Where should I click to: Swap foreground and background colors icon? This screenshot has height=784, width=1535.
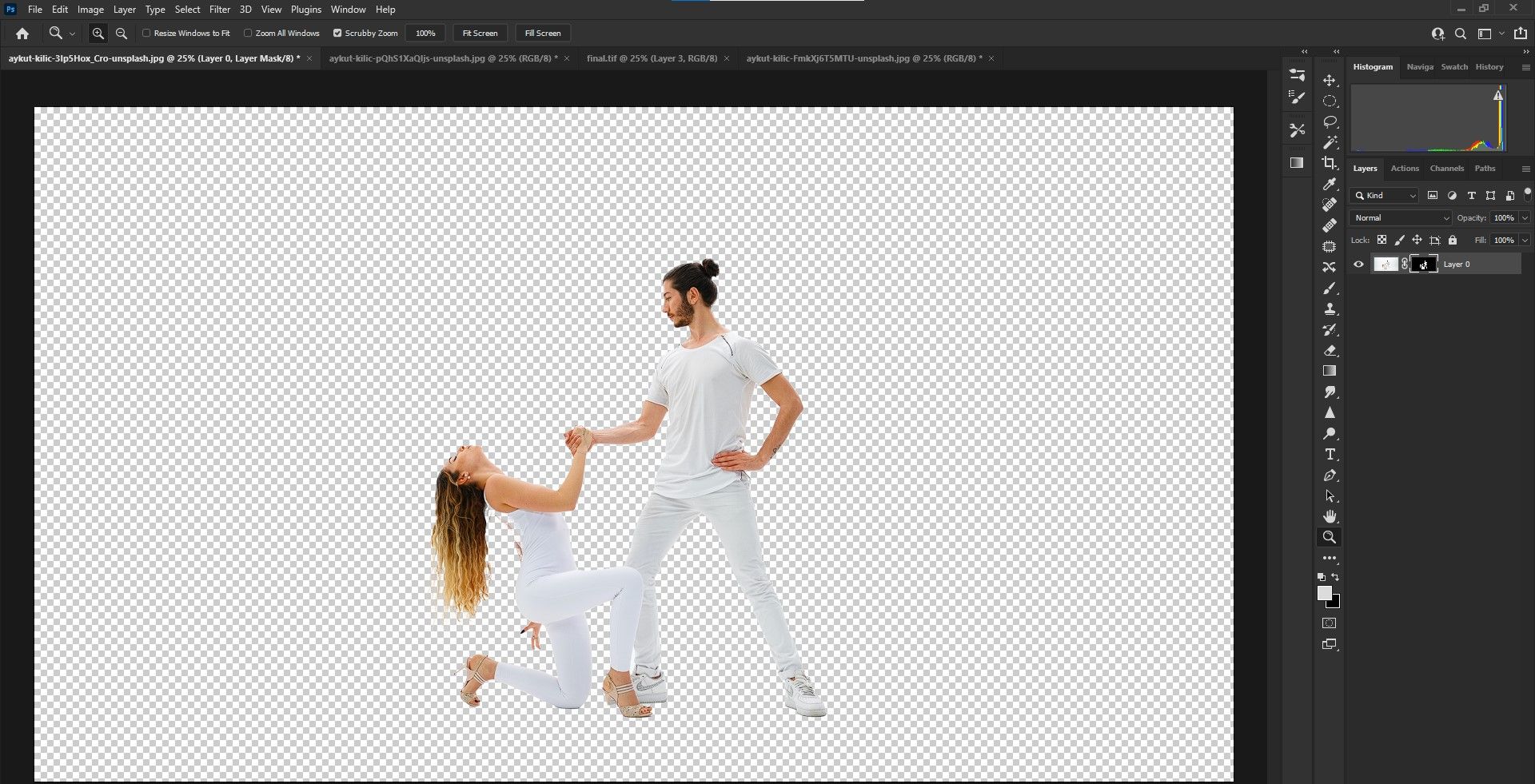[x=1335, y=577]
